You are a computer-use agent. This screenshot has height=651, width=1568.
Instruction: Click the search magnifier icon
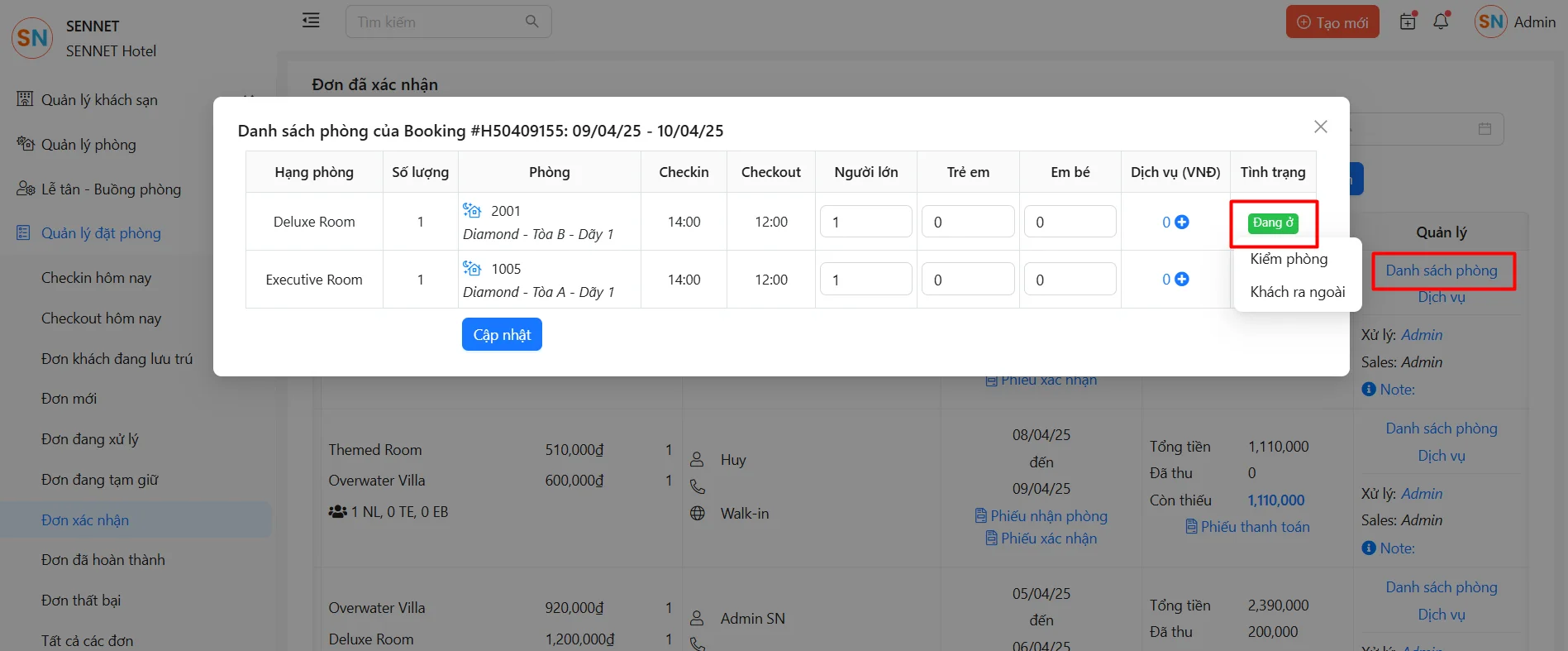coord(532,22)
